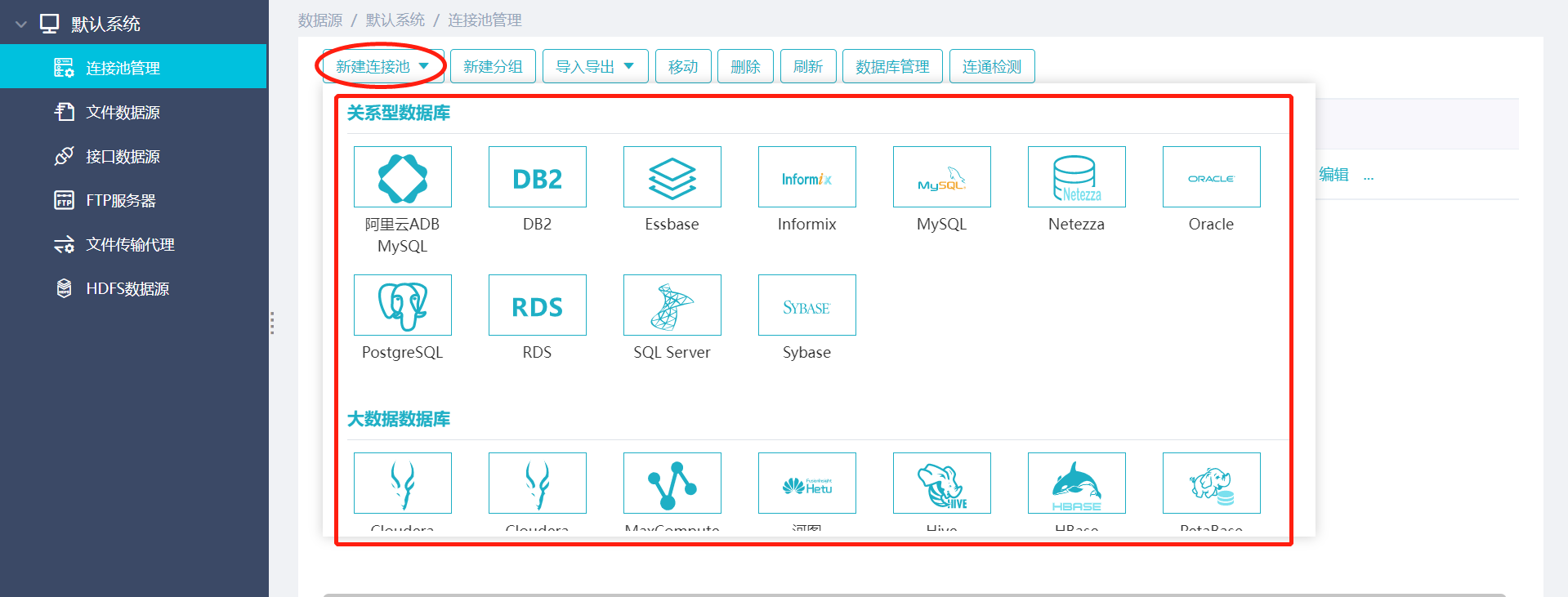
Task: Click the 文件传输代理 transfer icon
Action: (x=64, y=244)
